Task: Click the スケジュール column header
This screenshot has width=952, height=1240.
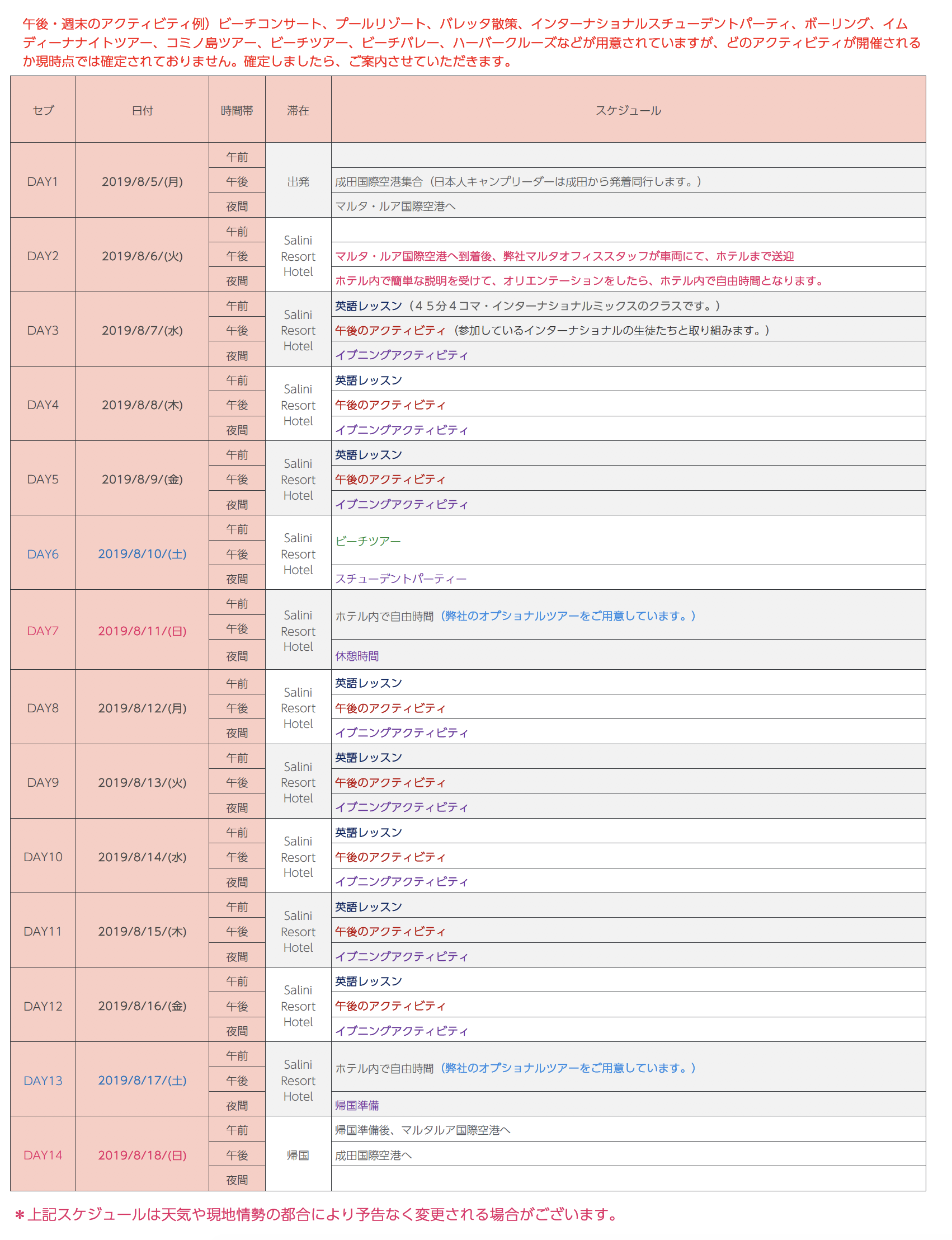Action: point(628,110)
